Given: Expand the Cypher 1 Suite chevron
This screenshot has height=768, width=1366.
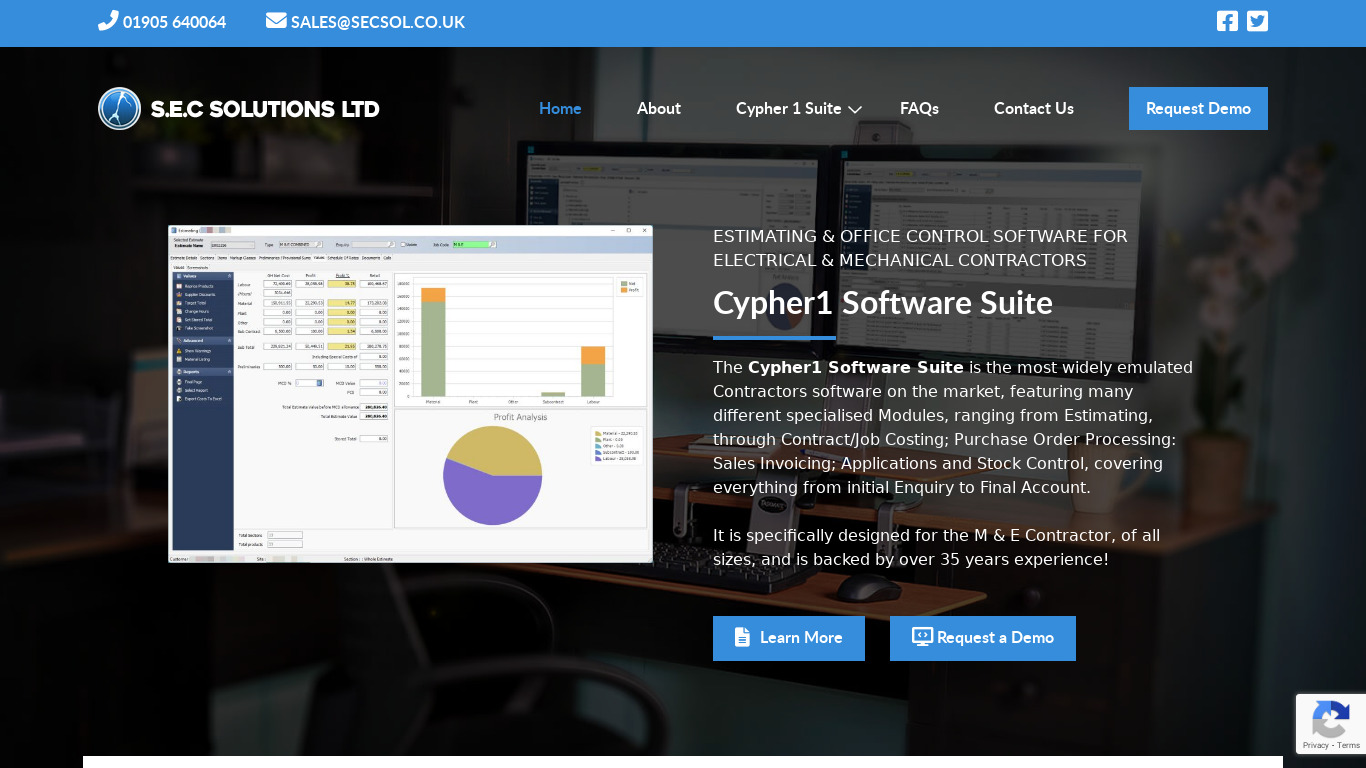Looking at the screenshot, I should 855,109.
